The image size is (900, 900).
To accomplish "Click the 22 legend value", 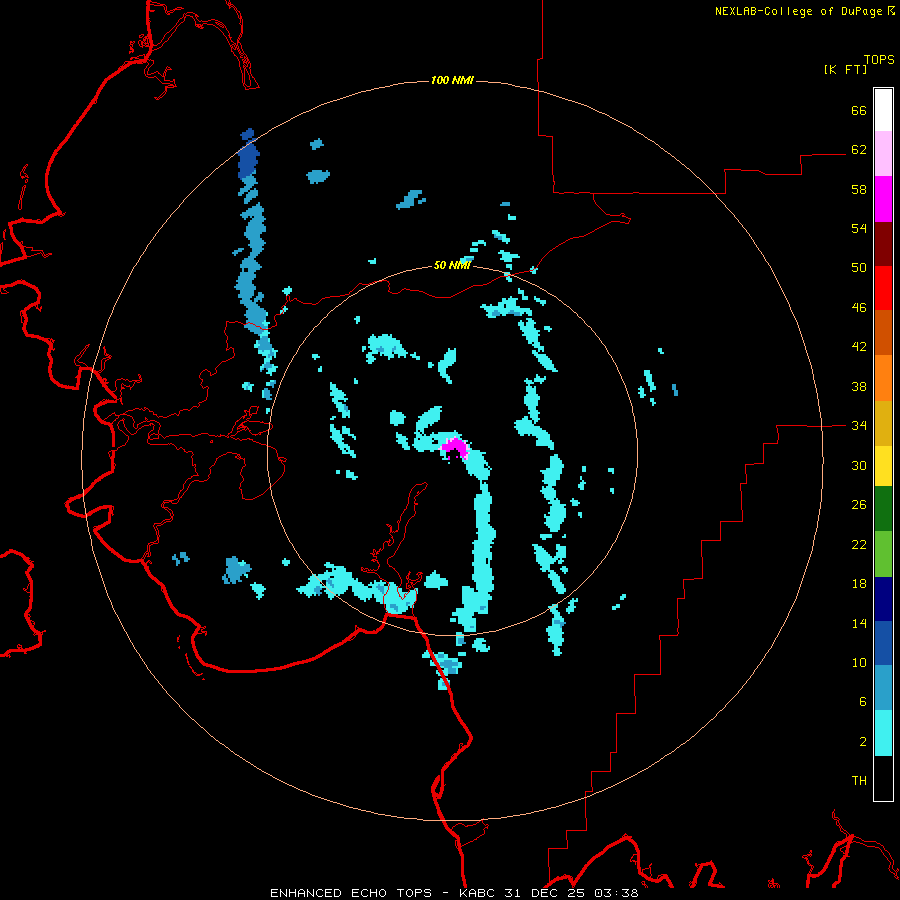I will [x=859, y=544].
